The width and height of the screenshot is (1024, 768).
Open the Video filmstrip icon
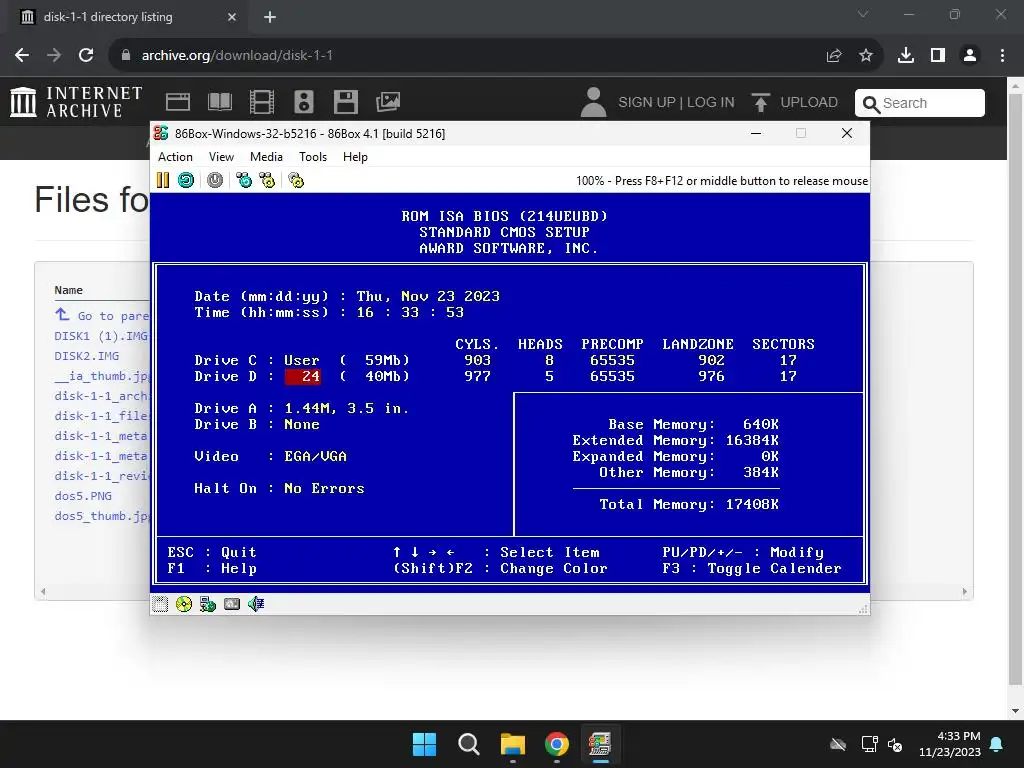point(262,102)
